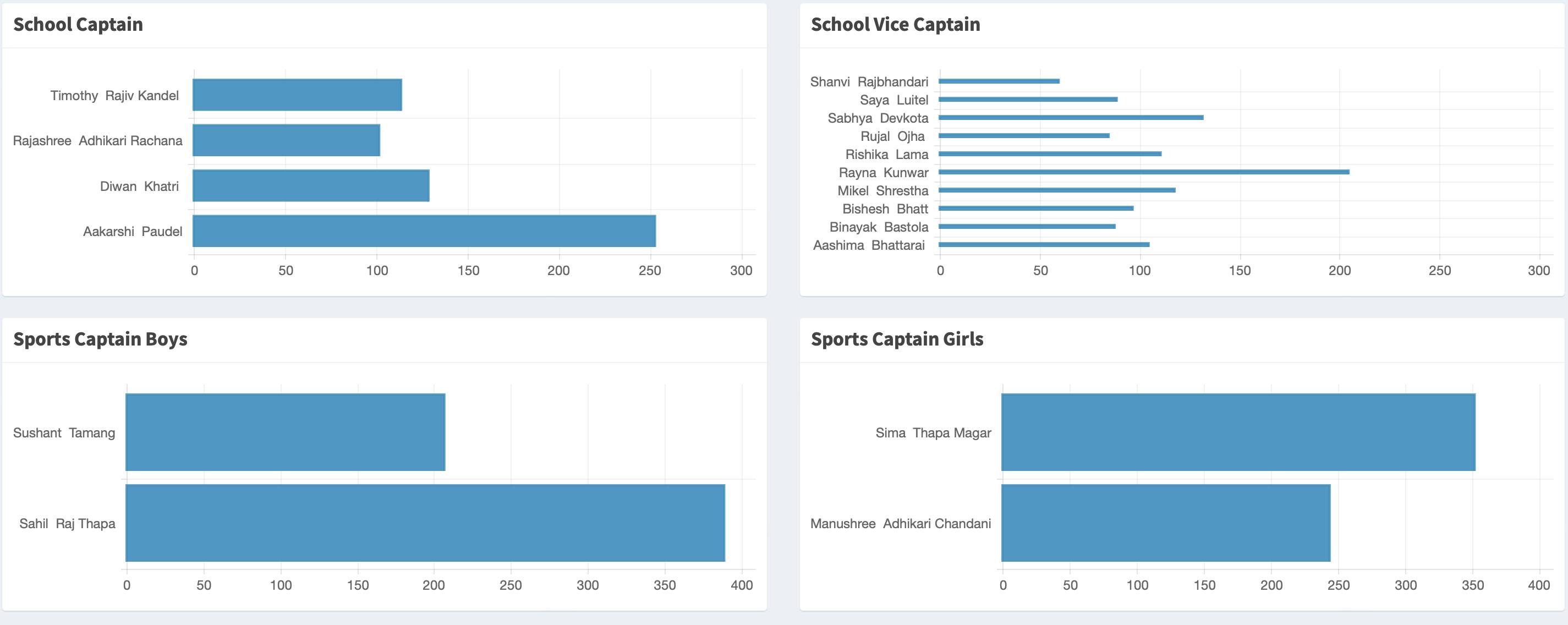The image size is (1568, 625).
Task: Click the School Vice Captain heading
Action: 895,24
